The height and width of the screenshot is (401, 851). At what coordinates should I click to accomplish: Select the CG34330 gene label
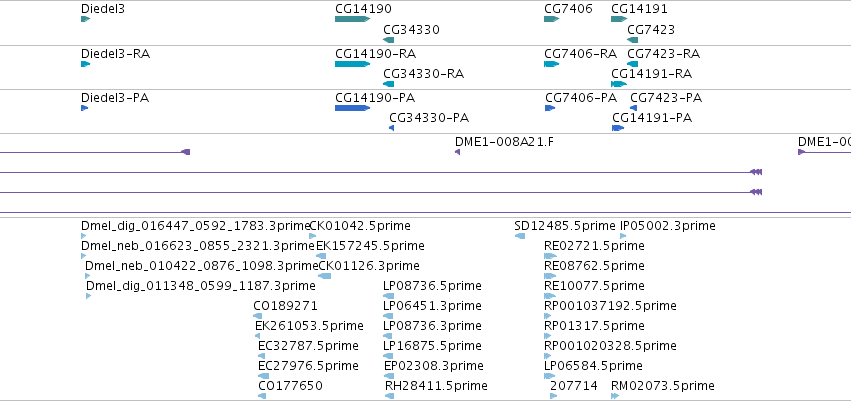[x=411, y=30]
